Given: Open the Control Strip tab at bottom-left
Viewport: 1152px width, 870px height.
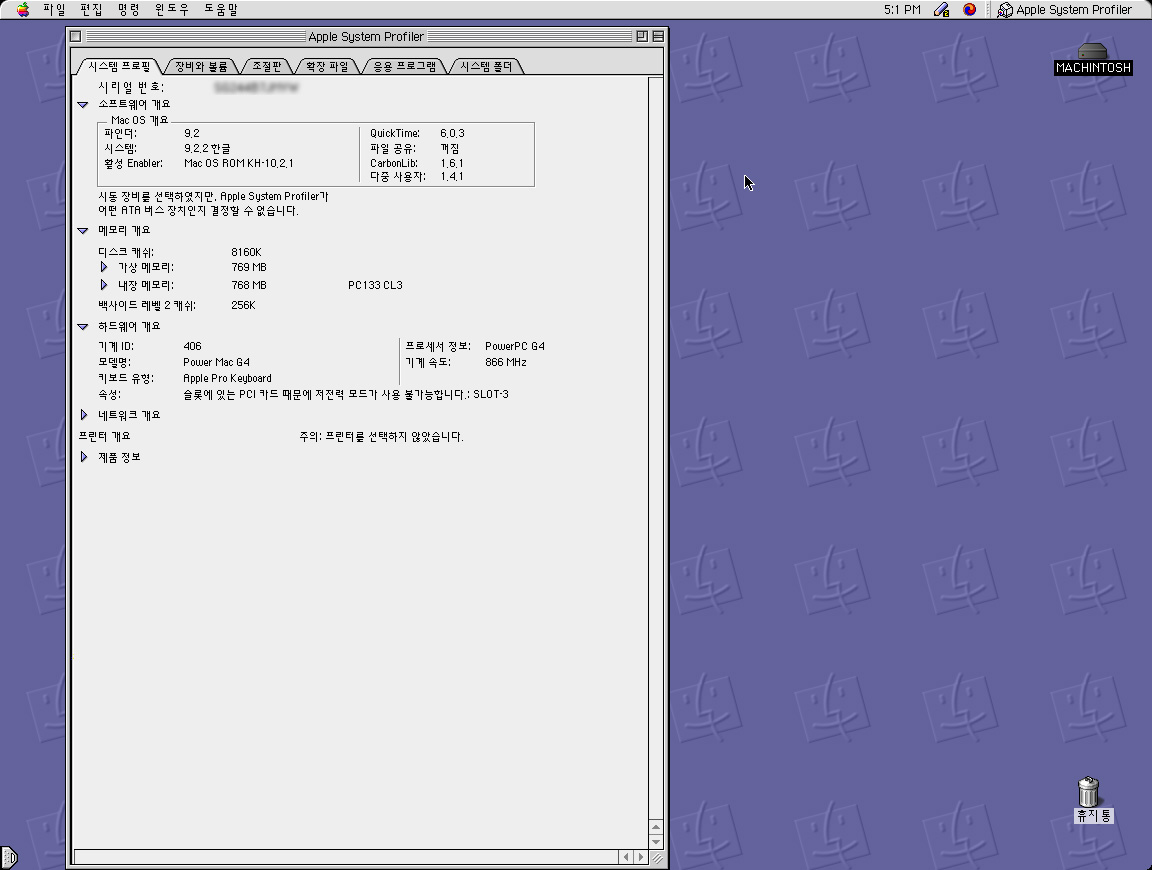Looking at the screenshot, I should pyautogui.click(x=8, y=857).
